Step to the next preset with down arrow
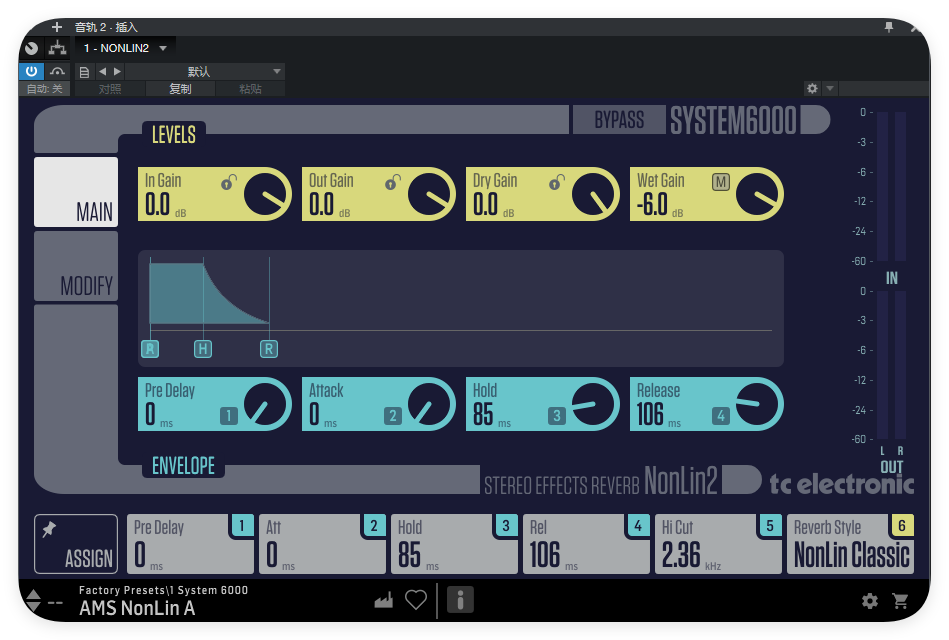Image resolution: width=949 pixels, height=640 pixels. pos(34,606)
